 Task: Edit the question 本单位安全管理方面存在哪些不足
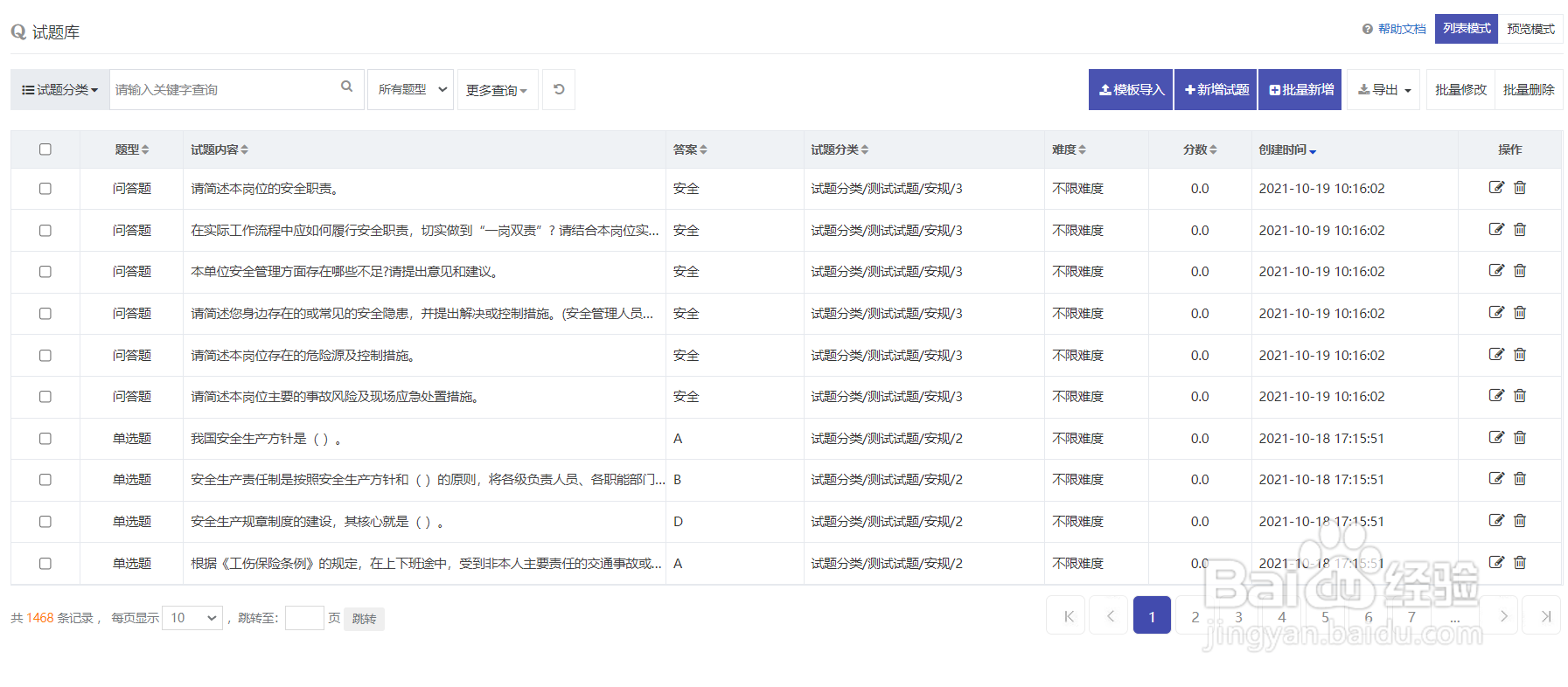(1496, 270)
